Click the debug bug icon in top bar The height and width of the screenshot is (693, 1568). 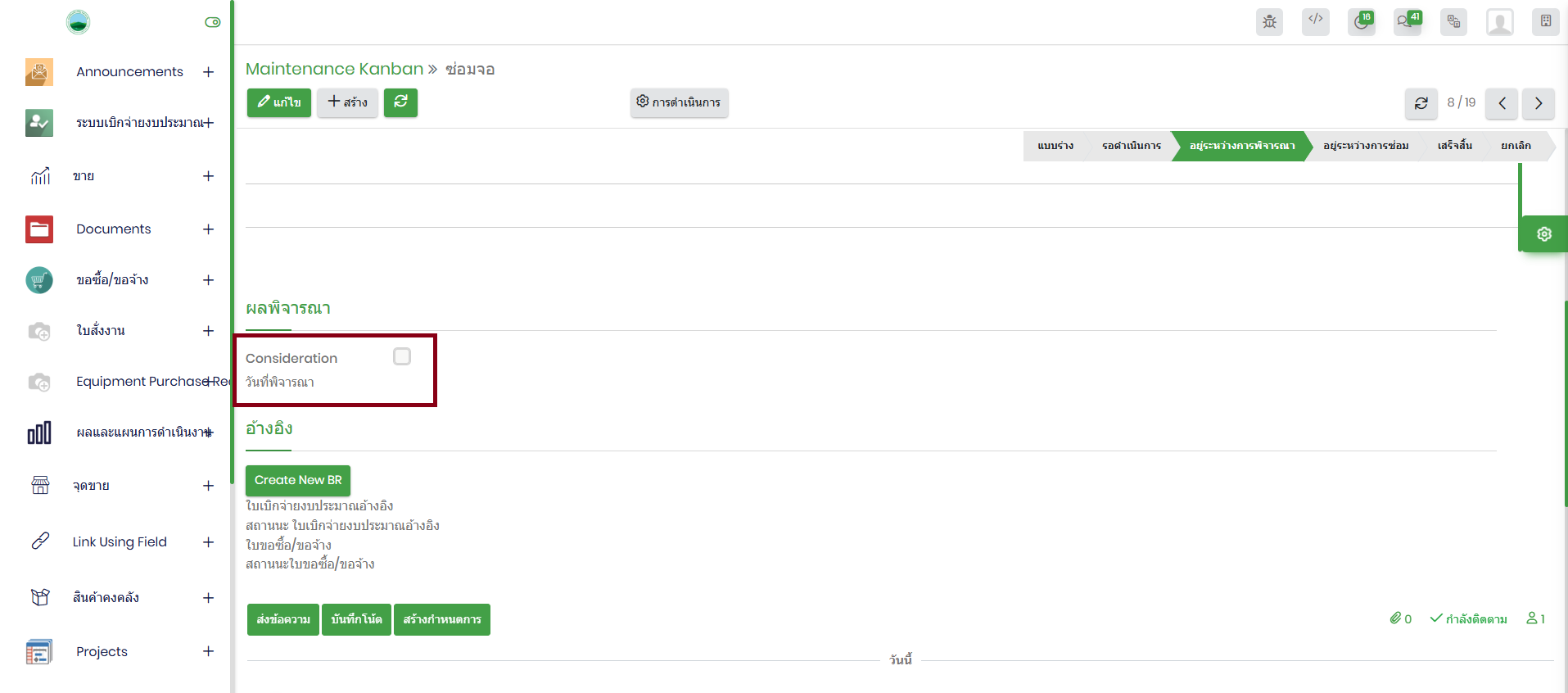[1269, 22]
